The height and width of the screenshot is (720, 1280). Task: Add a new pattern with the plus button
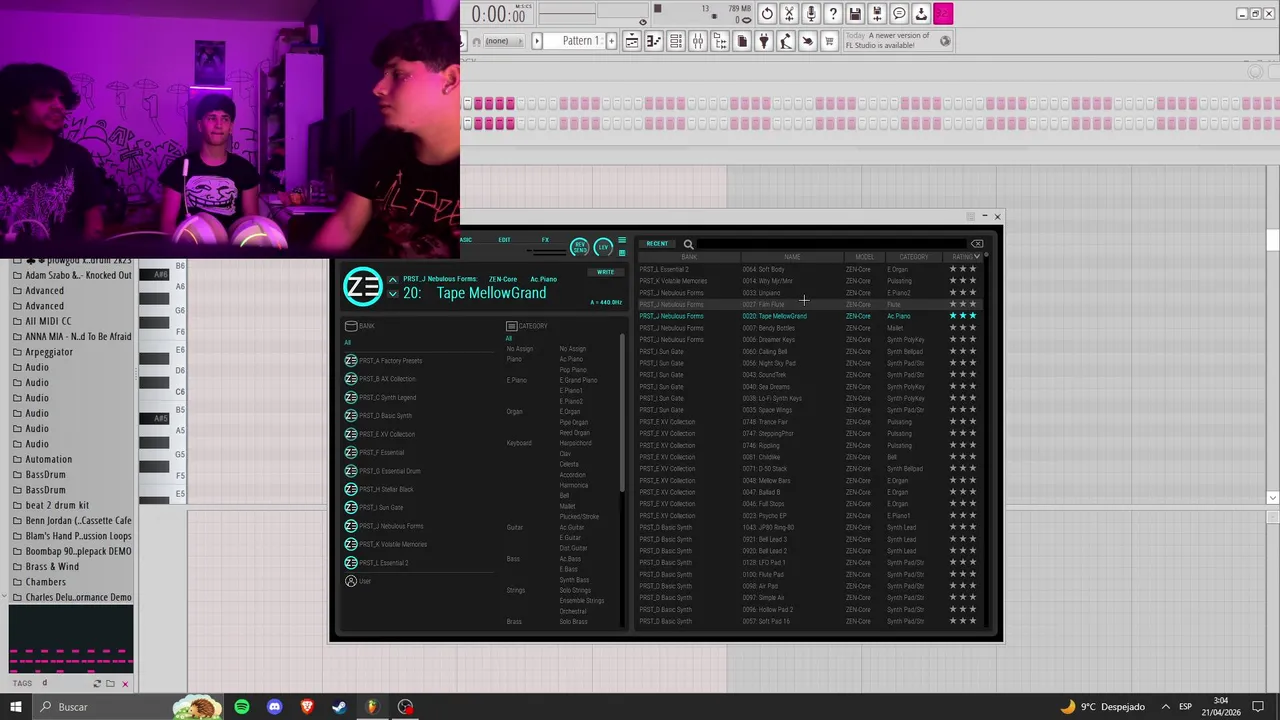tap(611, 41)
